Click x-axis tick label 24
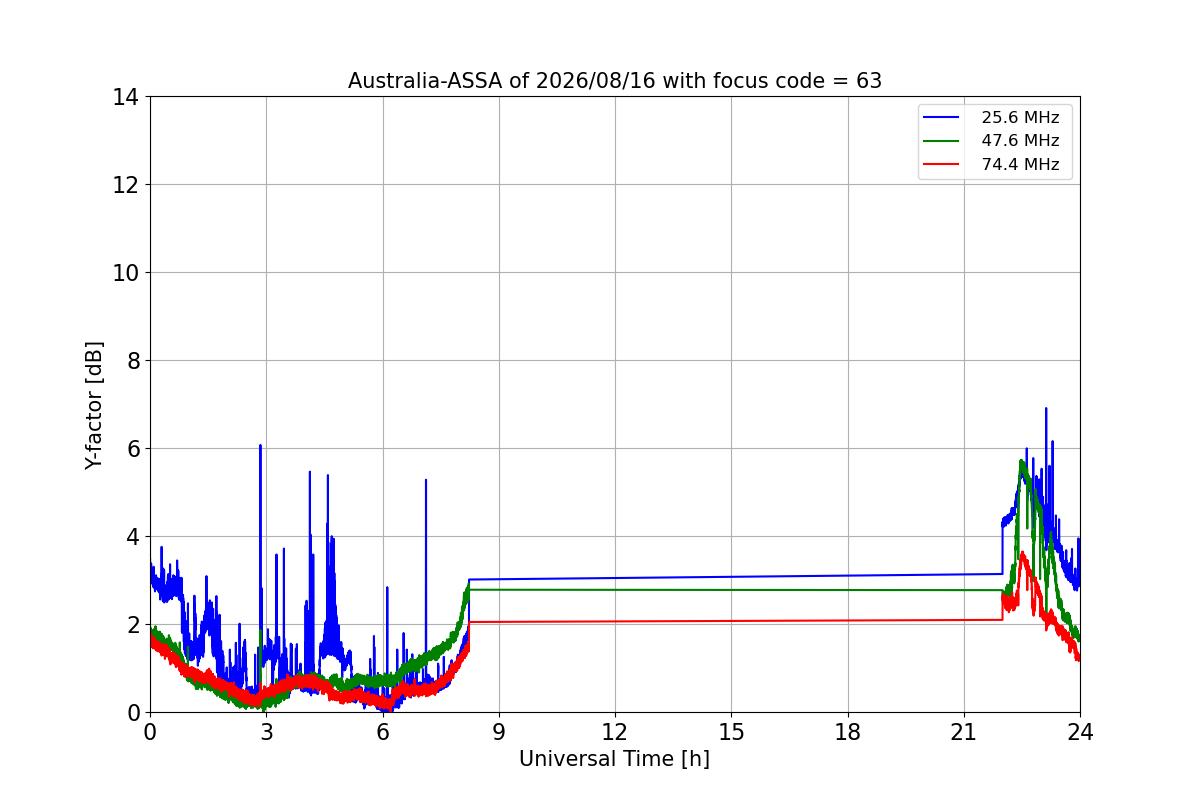Image resolution: width=1200 pixels, height=800 pixels. pos(1080,732)
